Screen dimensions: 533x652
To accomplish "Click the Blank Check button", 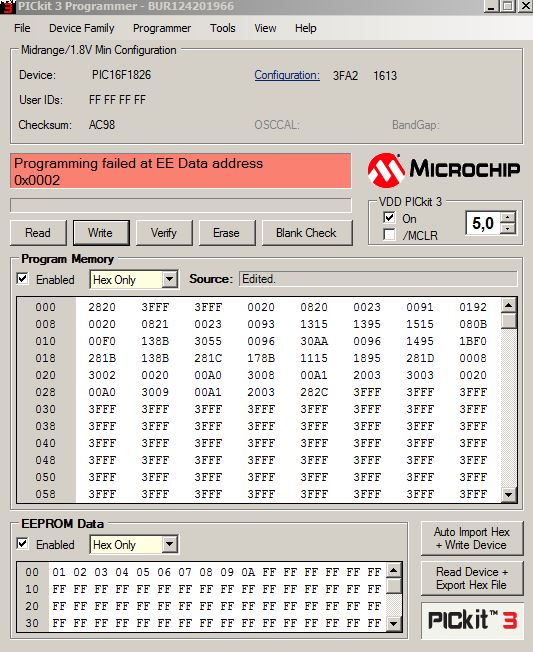I will click(x=306, y=233).
